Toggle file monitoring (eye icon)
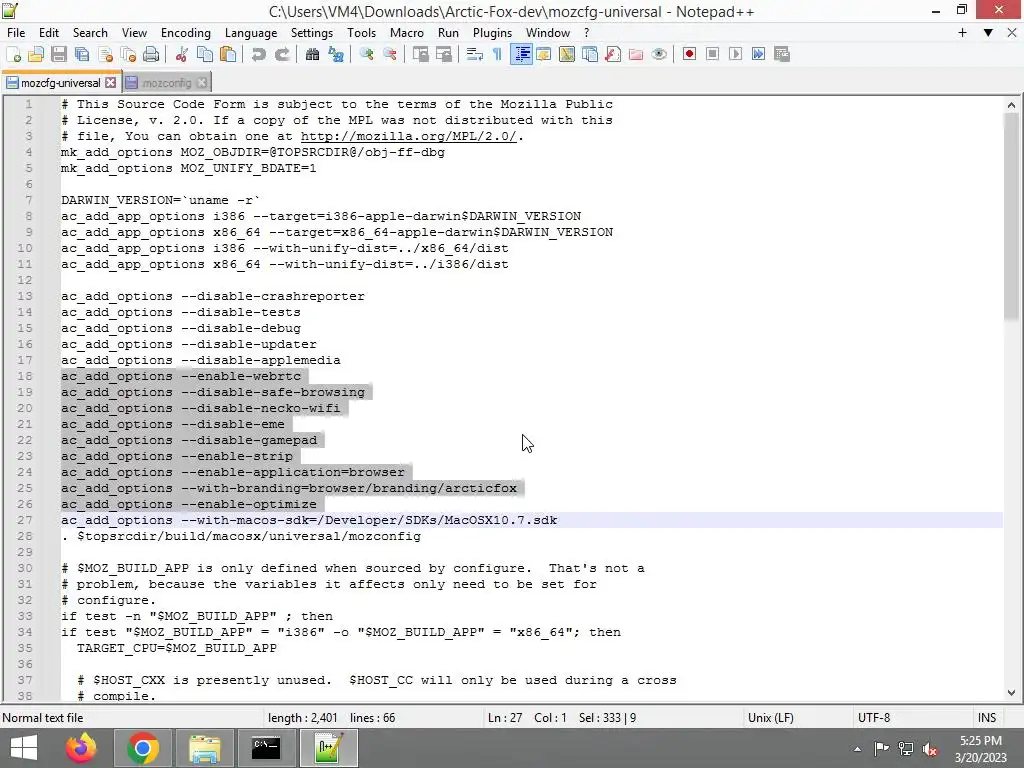This screenshot has width=1024, height=768. (x=659, y=54)
